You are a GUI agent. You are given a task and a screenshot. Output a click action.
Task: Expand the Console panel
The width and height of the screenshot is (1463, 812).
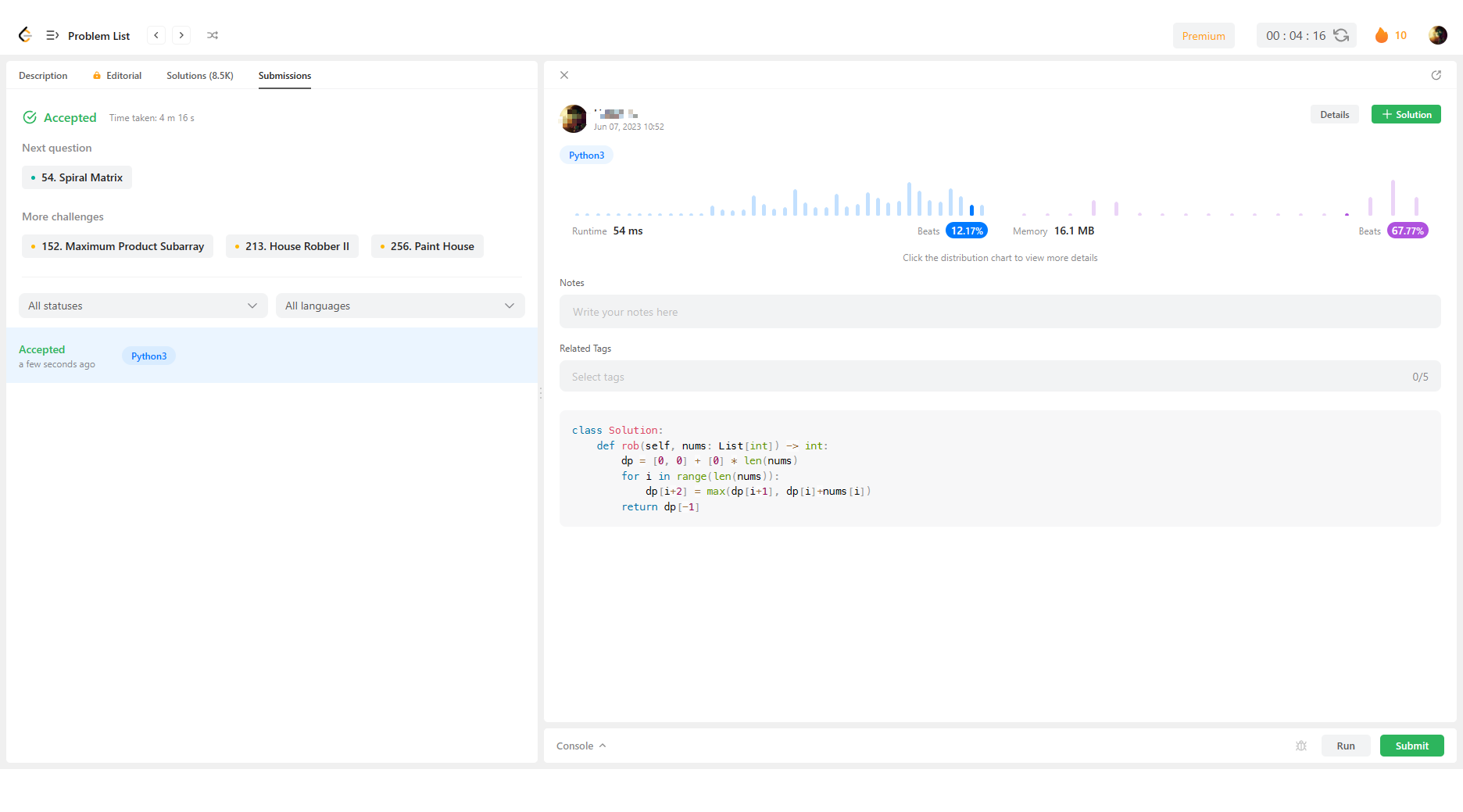point(581,746)
